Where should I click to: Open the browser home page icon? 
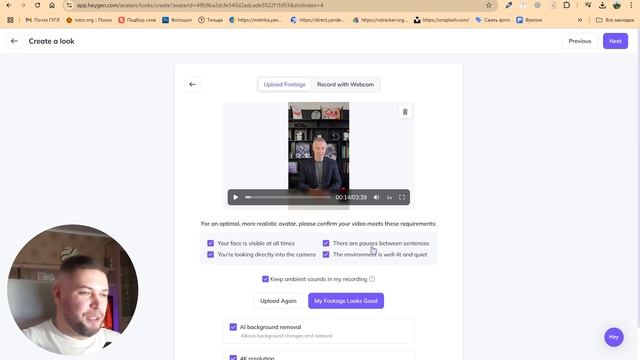[x=52, y=5]
